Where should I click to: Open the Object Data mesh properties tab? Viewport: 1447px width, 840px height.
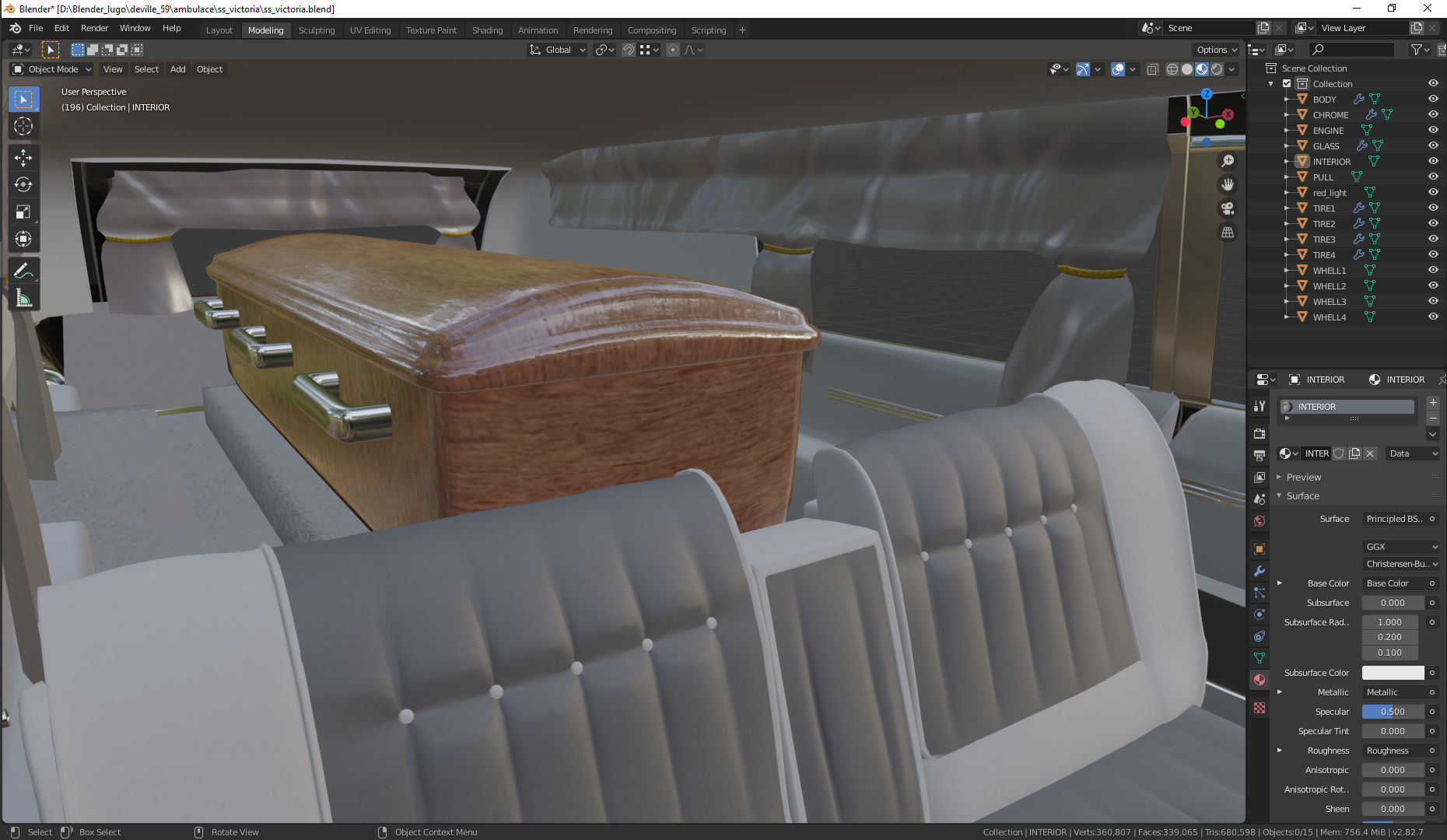[x=1260, y=658]
